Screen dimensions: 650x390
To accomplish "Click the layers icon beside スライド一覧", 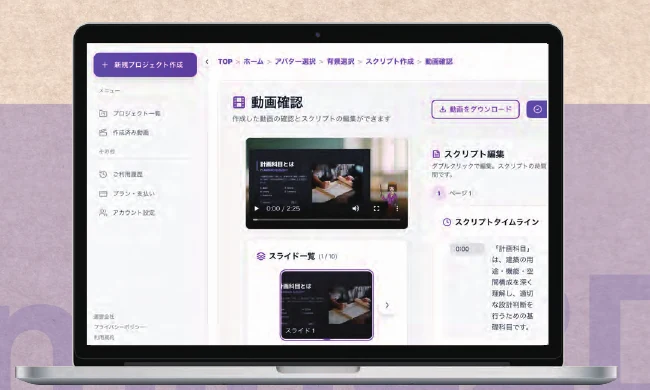I will [x=260, y=256].
